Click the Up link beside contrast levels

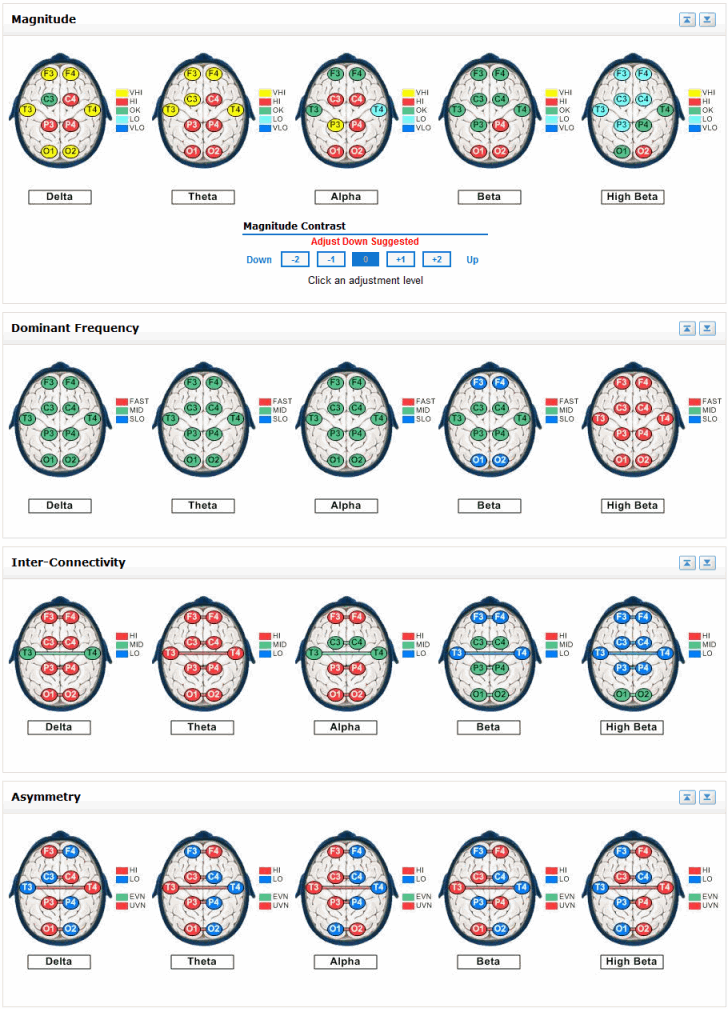click(473, 260)
